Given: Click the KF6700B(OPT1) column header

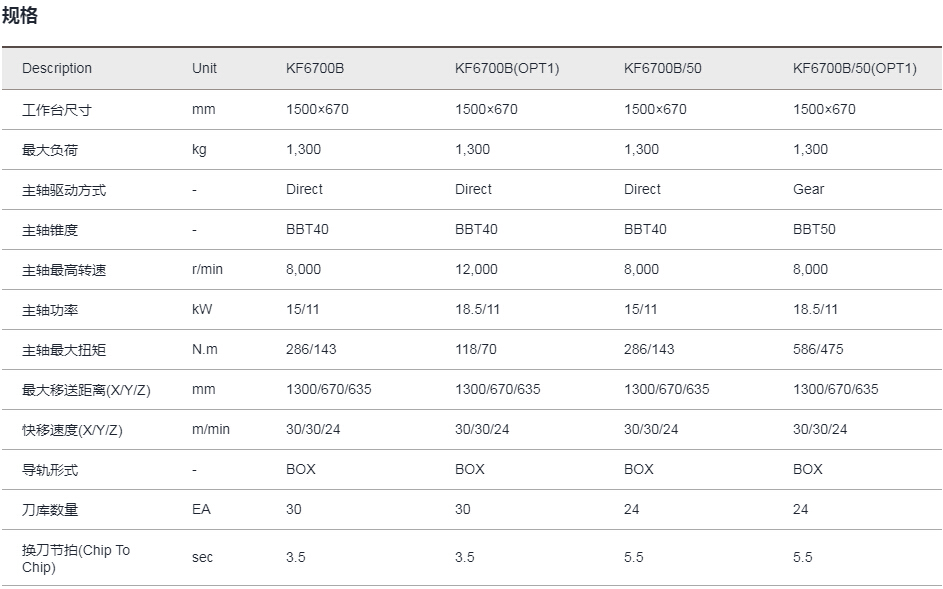Looking at the screenshot, I should pos(507,68).
